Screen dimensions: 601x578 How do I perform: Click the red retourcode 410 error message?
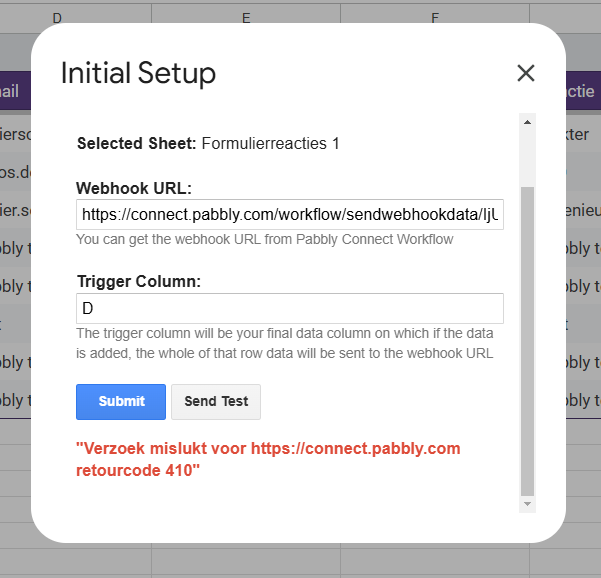[268, 459]
